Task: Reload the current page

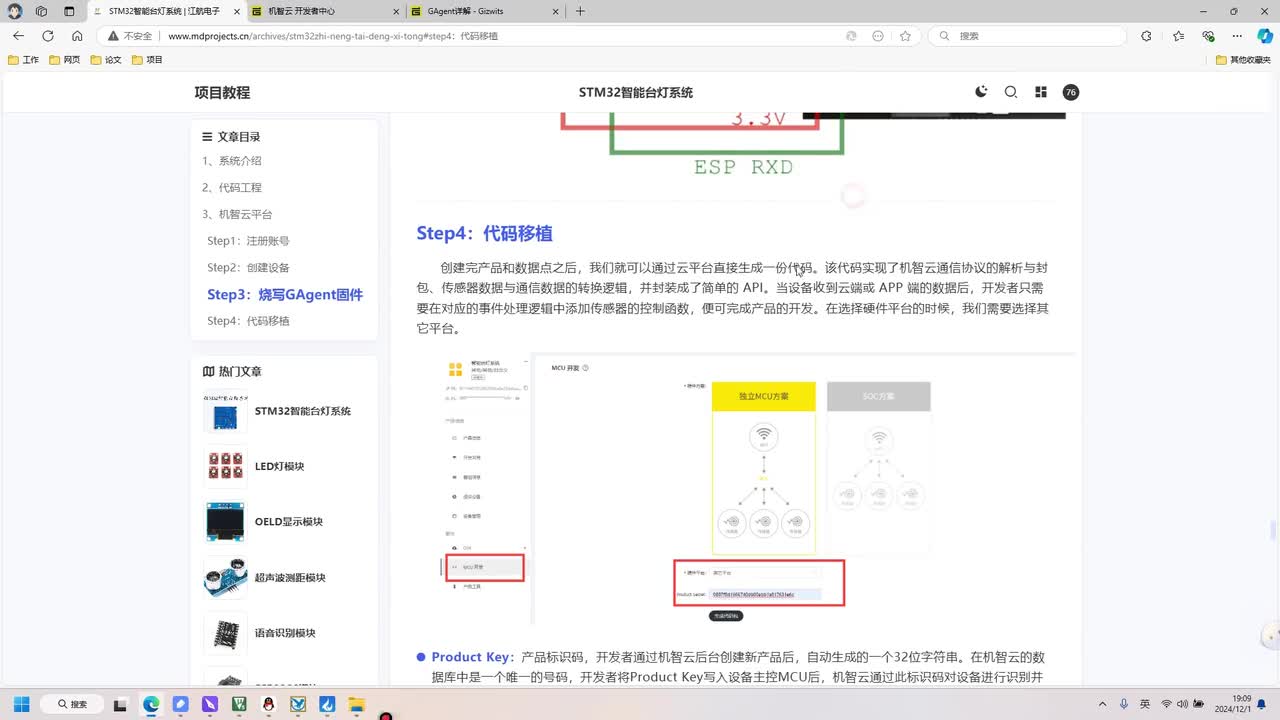Action: pyautogui.click(x=47, y=36)
